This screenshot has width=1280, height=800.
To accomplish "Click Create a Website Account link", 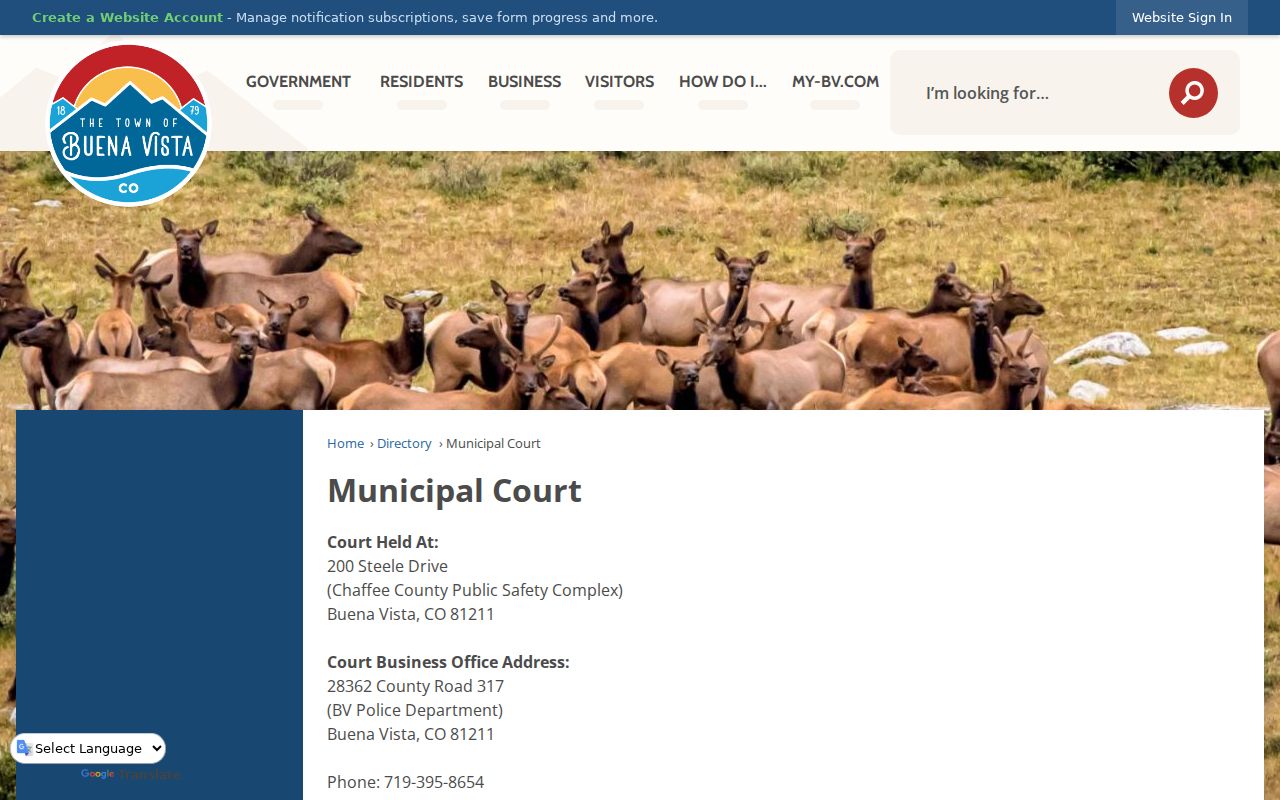I will click(127, 18).
